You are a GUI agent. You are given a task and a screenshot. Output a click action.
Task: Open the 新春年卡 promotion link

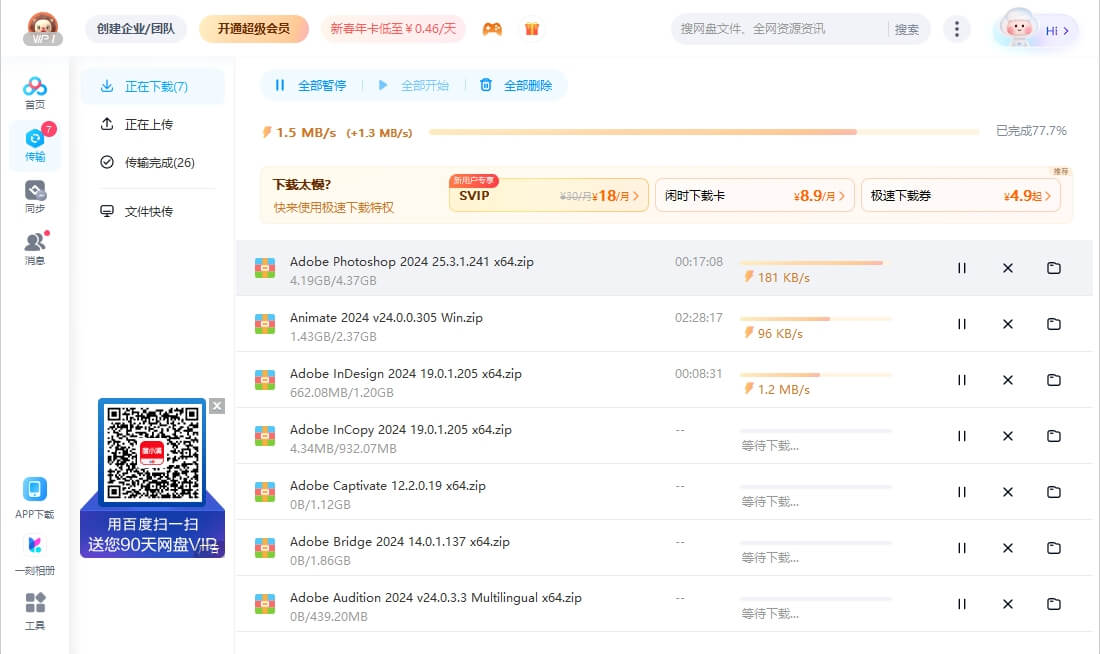(x=393, y=29)
